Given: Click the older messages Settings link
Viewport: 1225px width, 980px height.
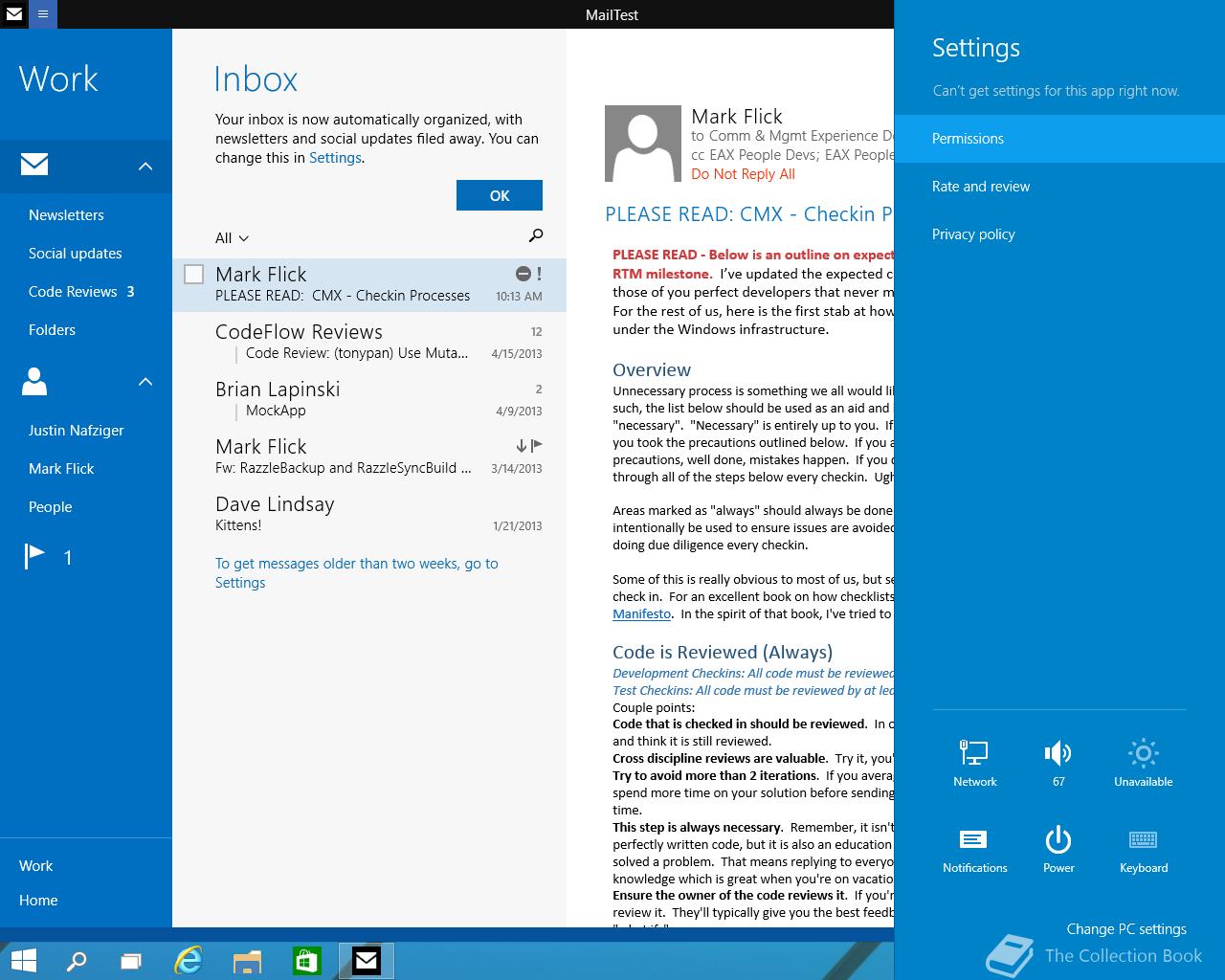Looking at the screenshot, I should [x=240, y=583].
